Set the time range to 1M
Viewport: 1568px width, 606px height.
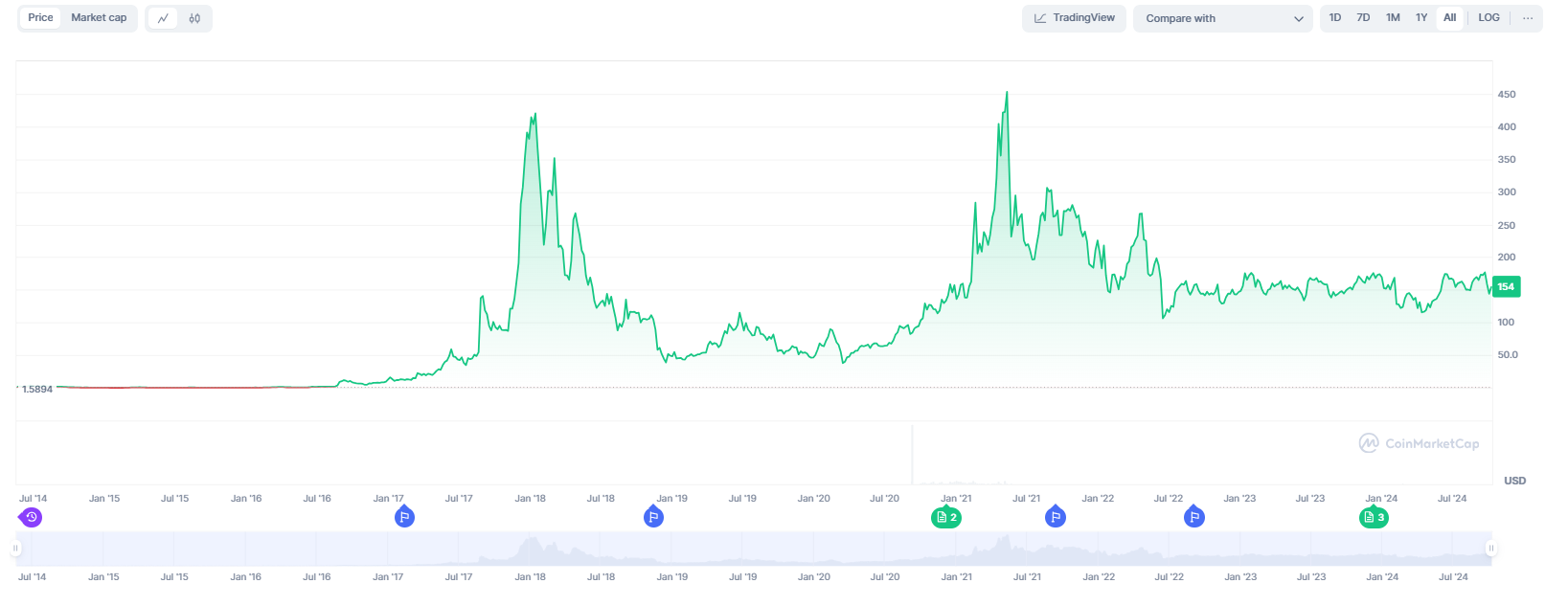tap(1393, 18)
